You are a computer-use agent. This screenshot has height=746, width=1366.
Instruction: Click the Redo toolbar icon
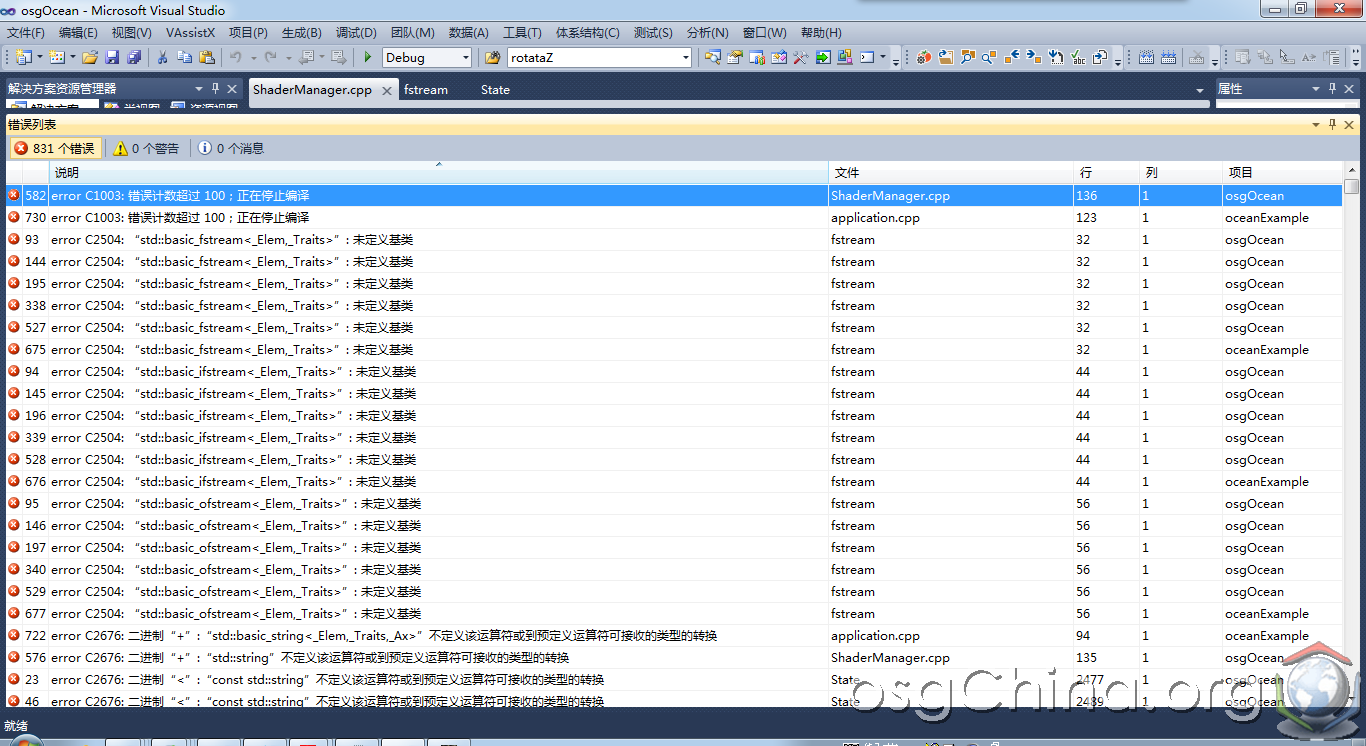pos(270,57)
